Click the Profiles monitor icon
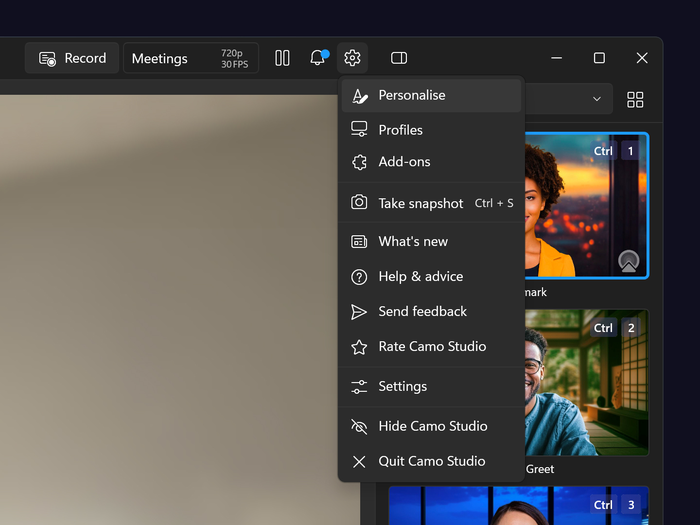This screenshot has width=700, height=525. (359, 129)
